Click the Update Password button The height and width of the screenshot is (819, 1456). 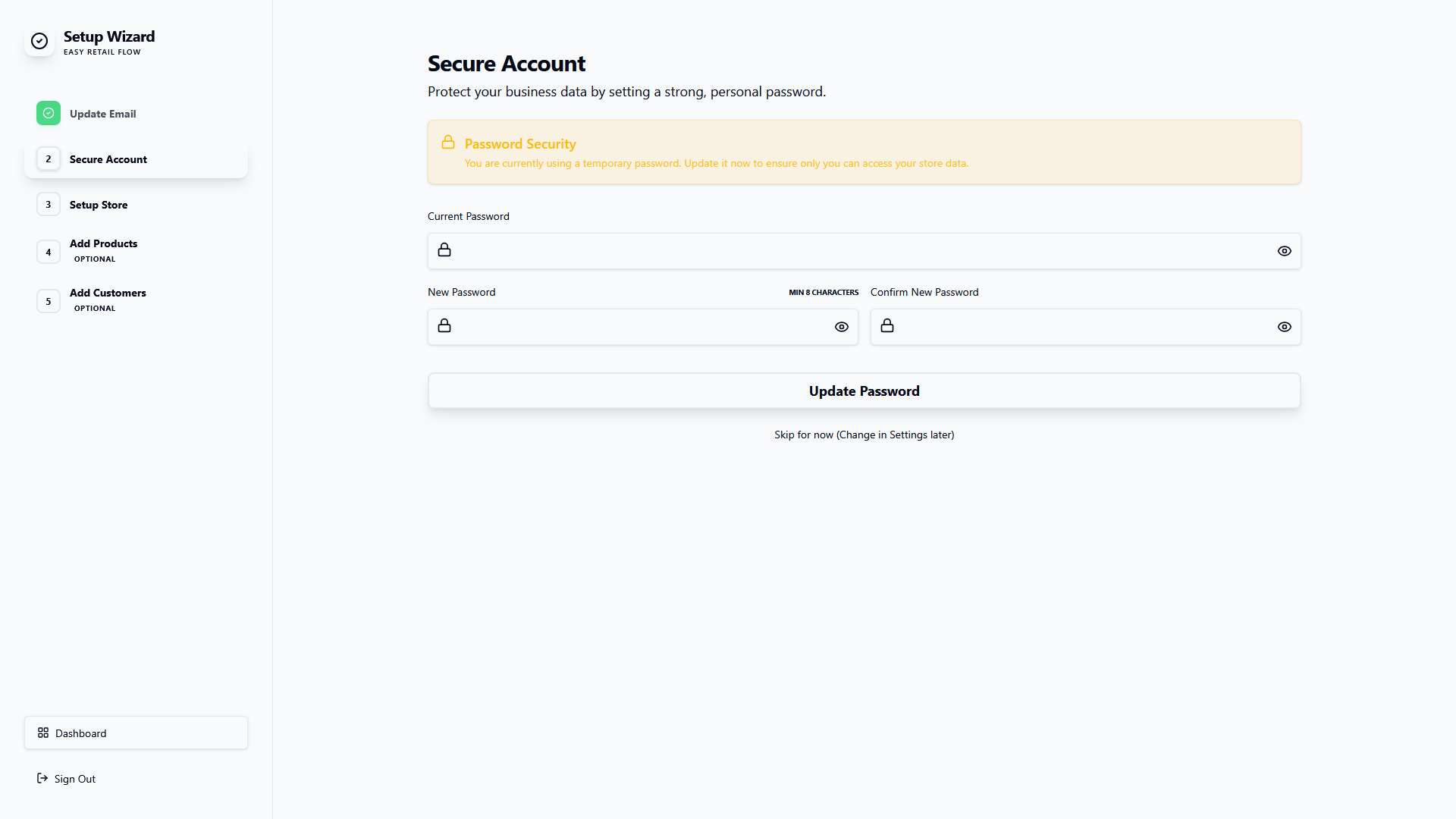(x=864, y=391)
